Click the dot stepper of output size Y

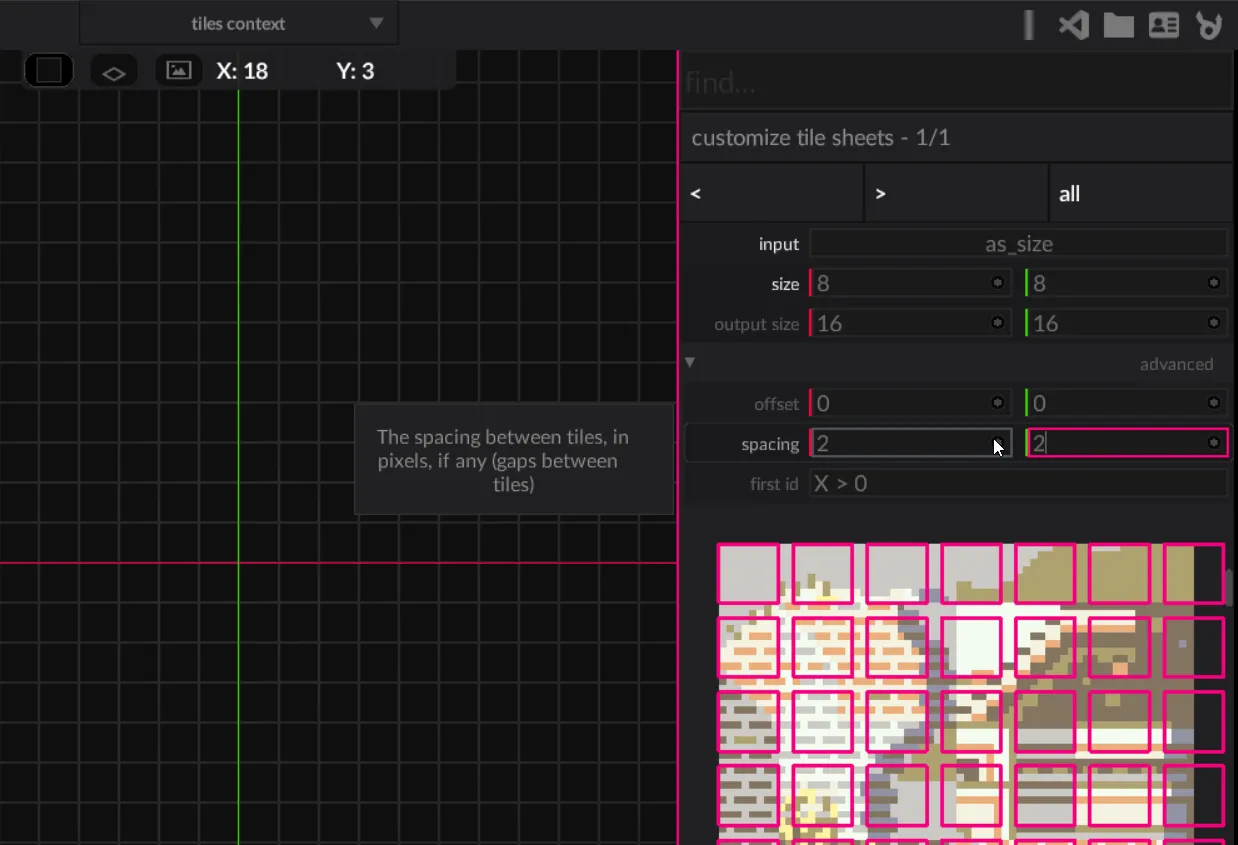[1213, 323]
